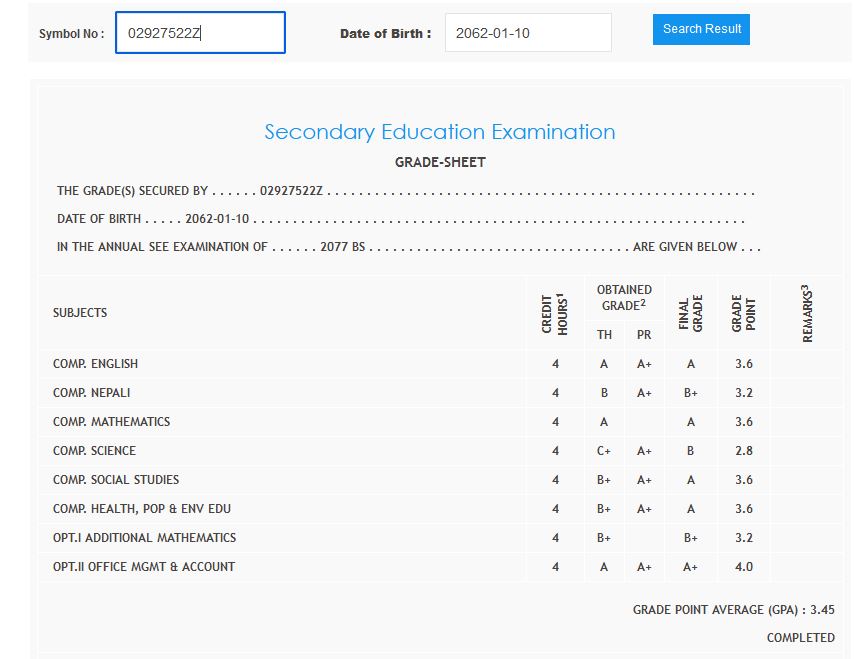Click the COMP. MATHEMATICS subject name
The image size is (854, 659).
point(111,422)
